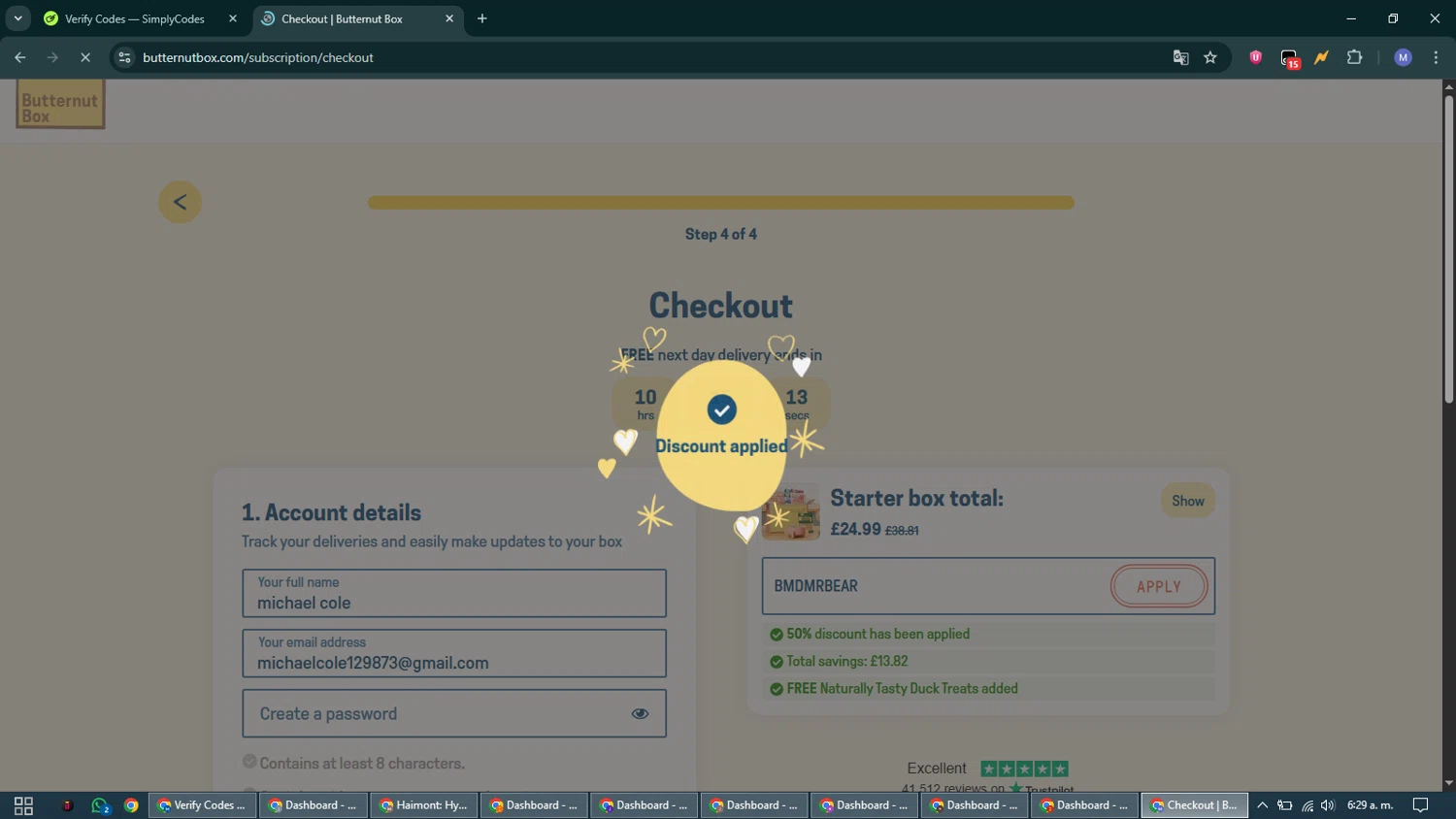This screenshot has height=819, width=1456.
Task: Click '50% discount has been applied' text
Action: click(877, 634)
